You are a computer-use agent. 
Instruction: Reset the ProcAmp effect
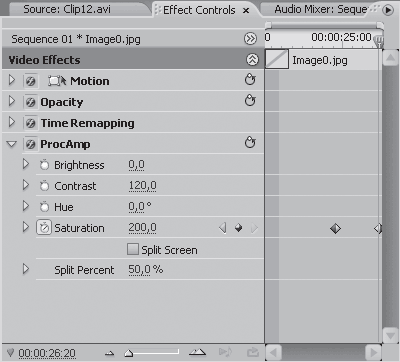tap(250, 143)
